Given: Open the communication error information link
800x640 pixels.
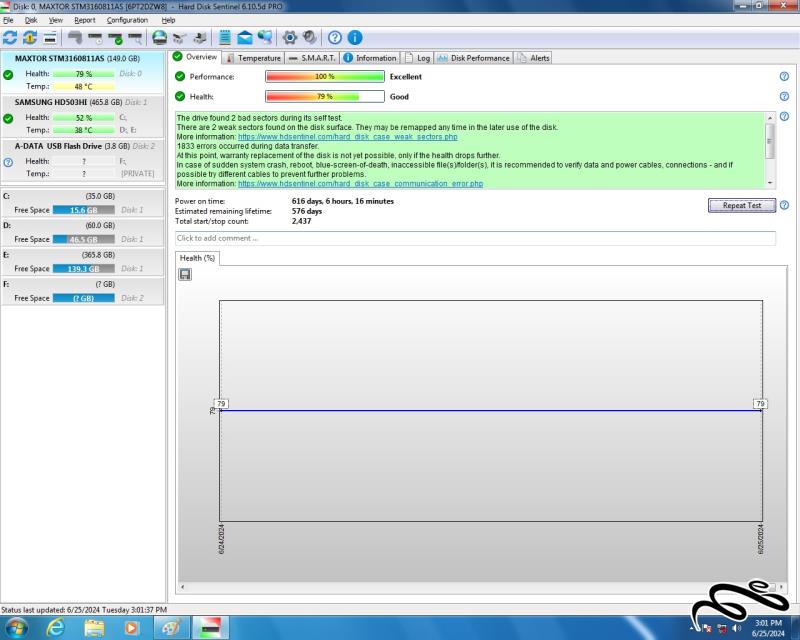Looking at the screenshot, I should 360,183.
